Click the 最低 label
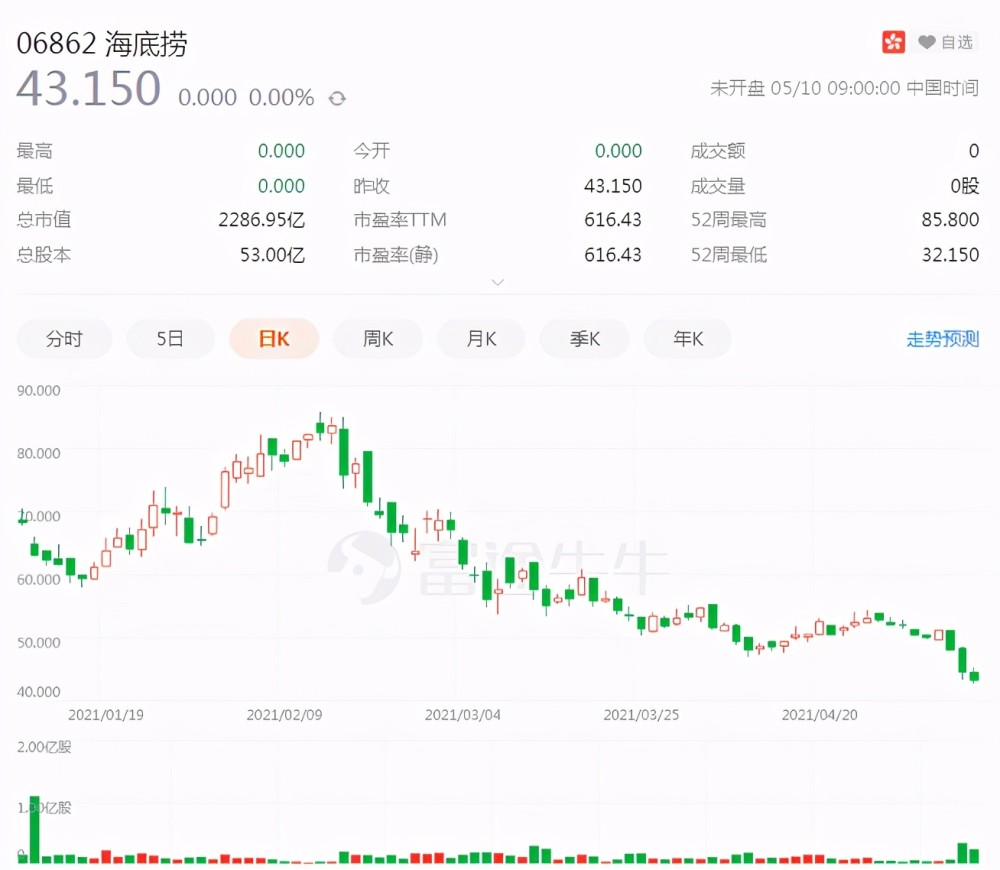The image size is (1000, 870). [x=34, y=186]
